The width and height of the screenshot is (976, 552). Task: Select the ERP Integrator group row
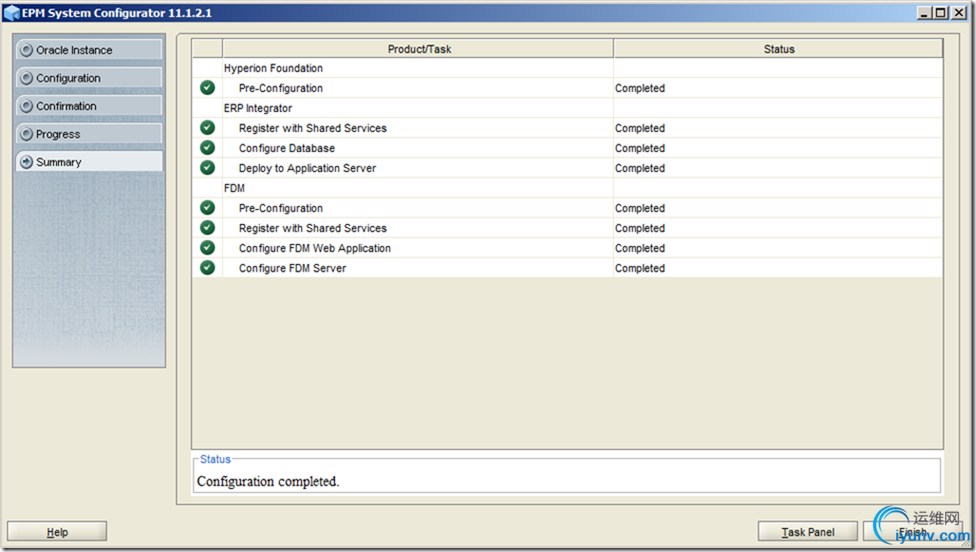click(567, 108)
